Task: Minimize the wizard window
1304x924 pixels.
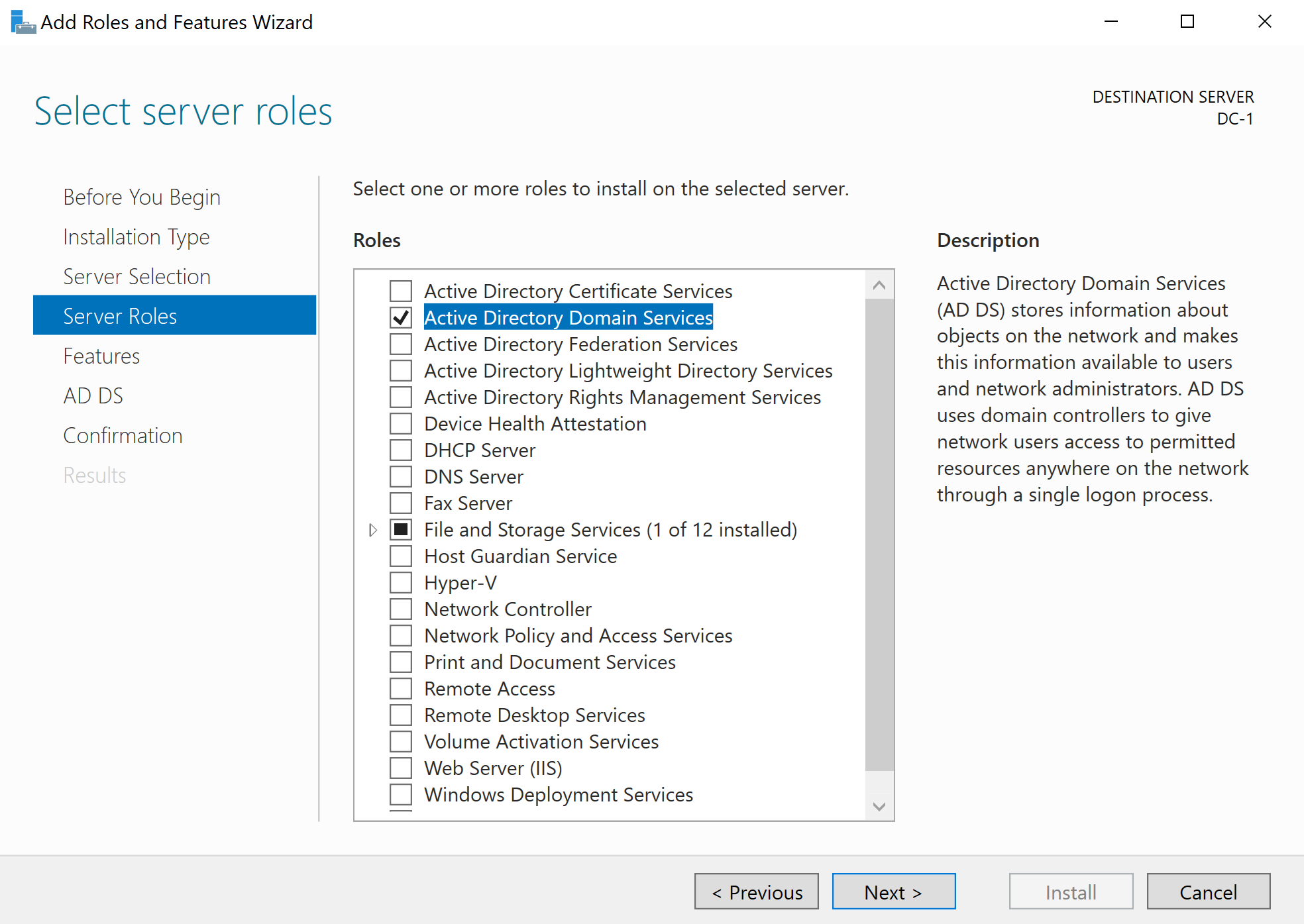Action: coord(1111,22)
